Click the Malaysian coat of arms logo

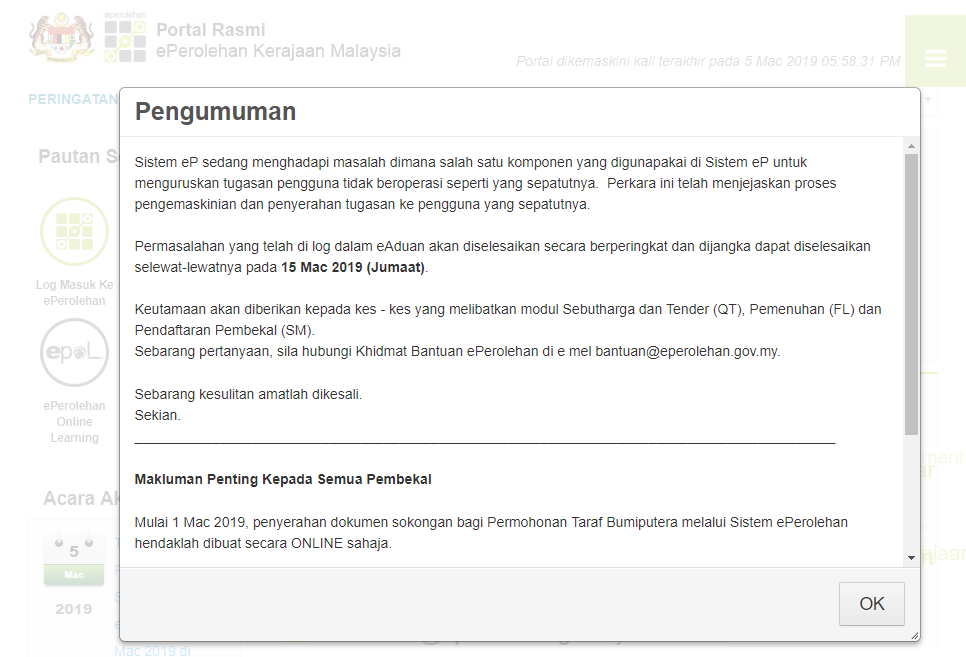[x=61, y=38]
